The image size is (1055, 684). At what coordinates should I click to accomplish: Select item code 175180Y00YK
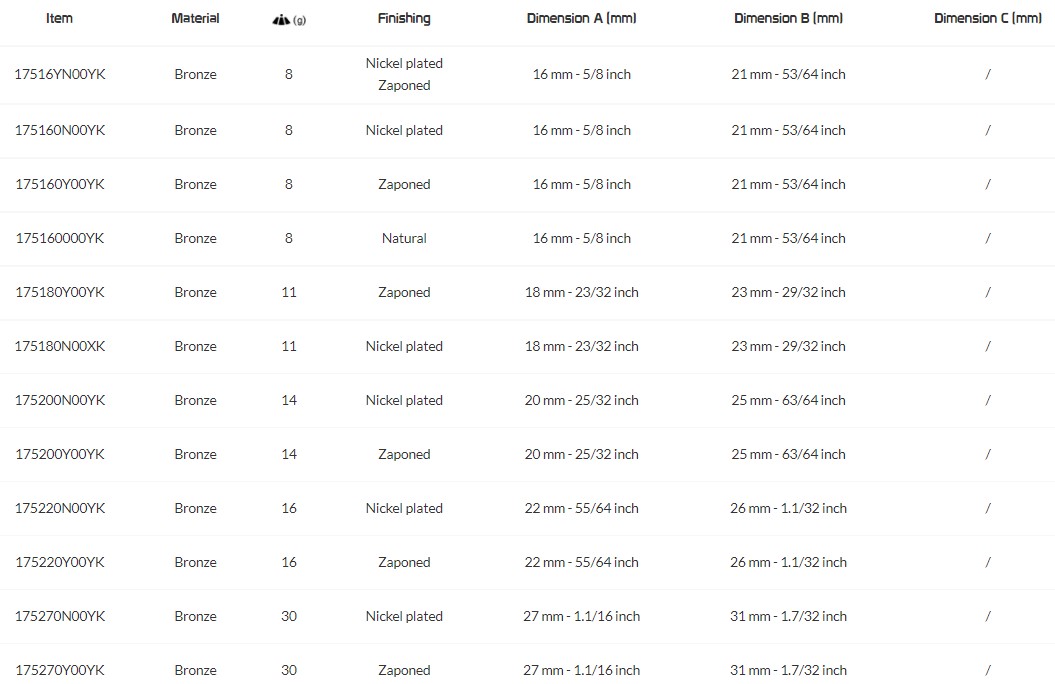point(60,292)
